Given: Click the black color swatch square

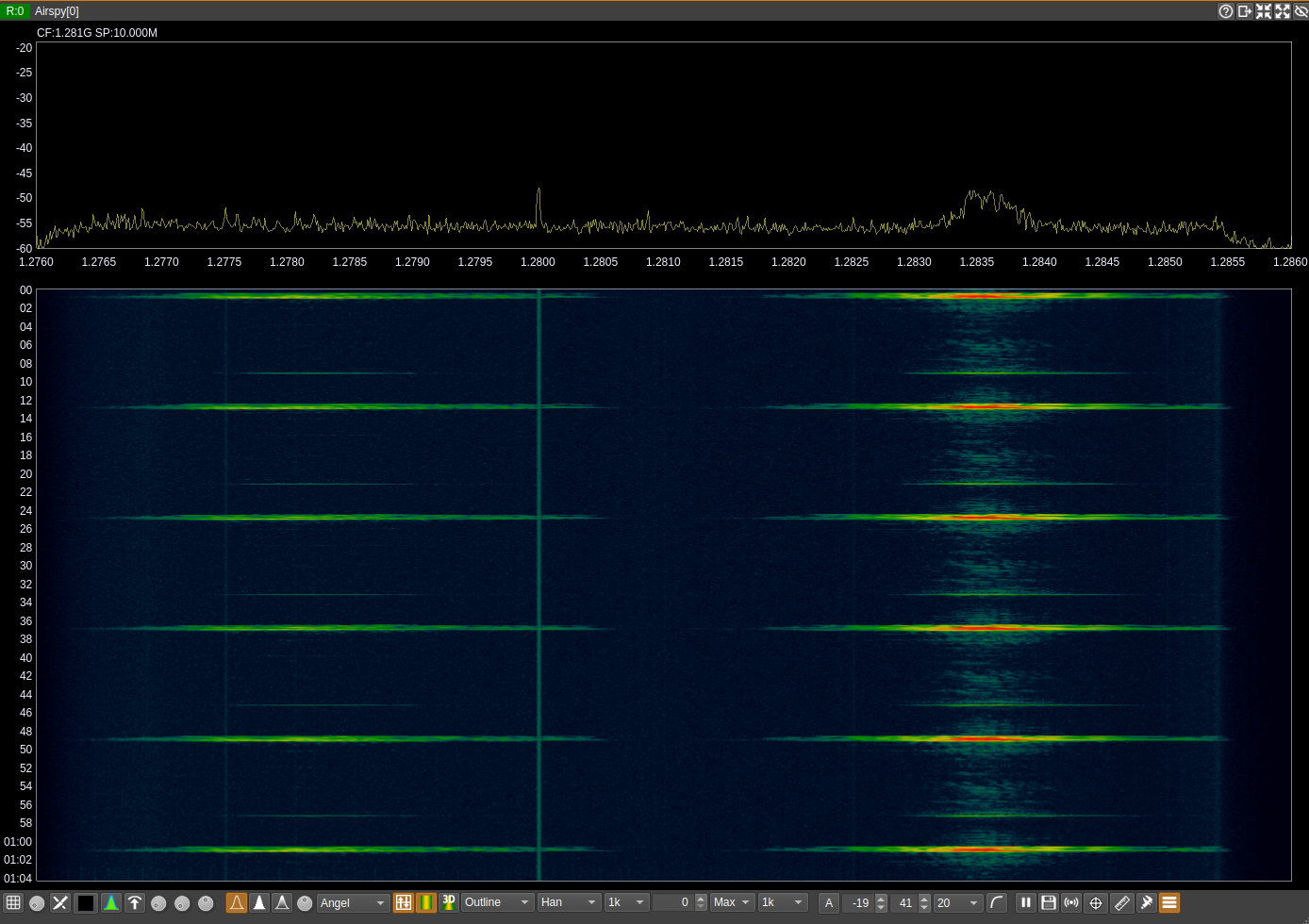Looking at the screenshot, I should [x=86, y=902].
